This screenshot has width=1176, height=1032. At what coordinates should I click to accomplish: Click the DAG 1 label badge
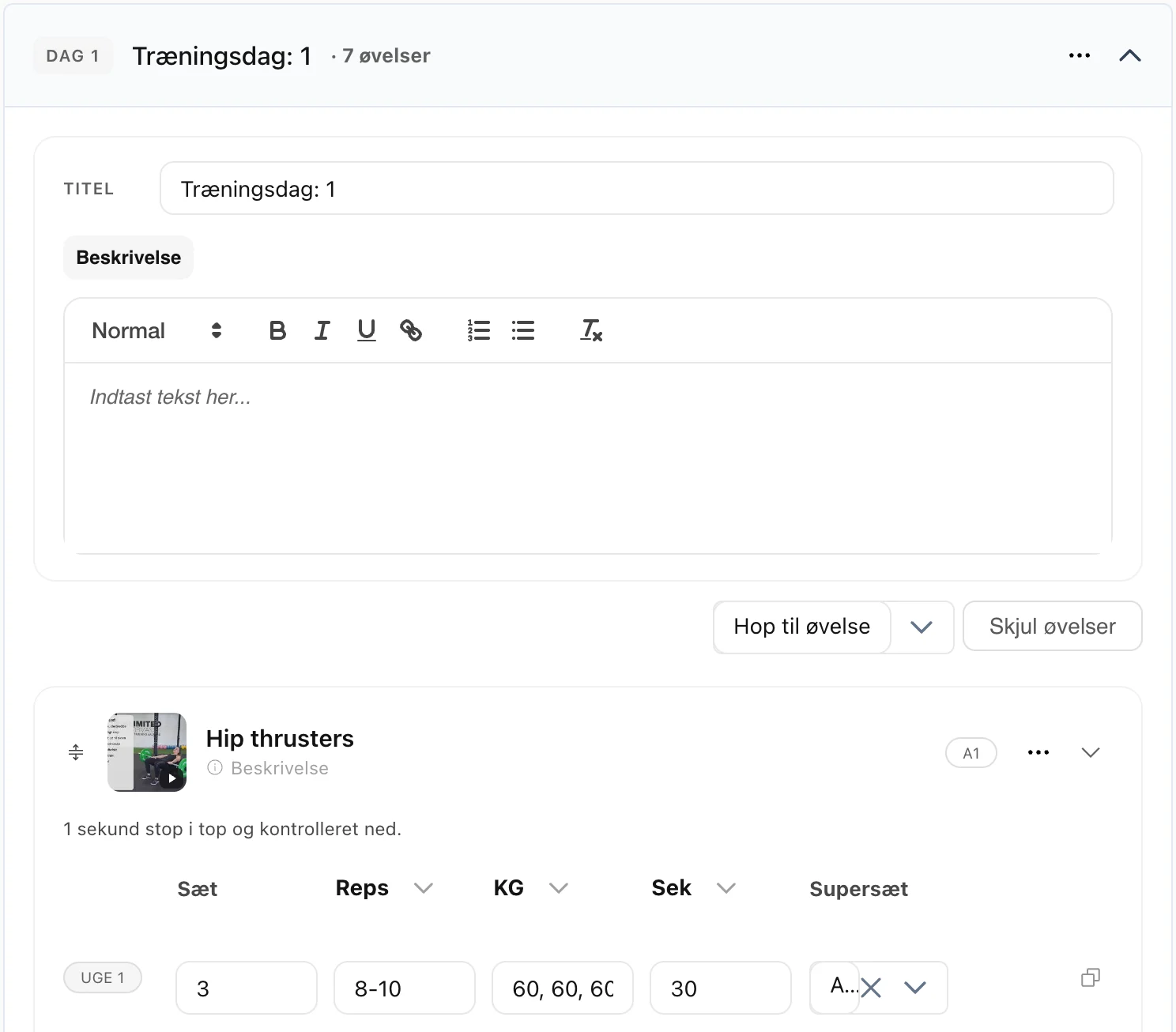[73, 56]
